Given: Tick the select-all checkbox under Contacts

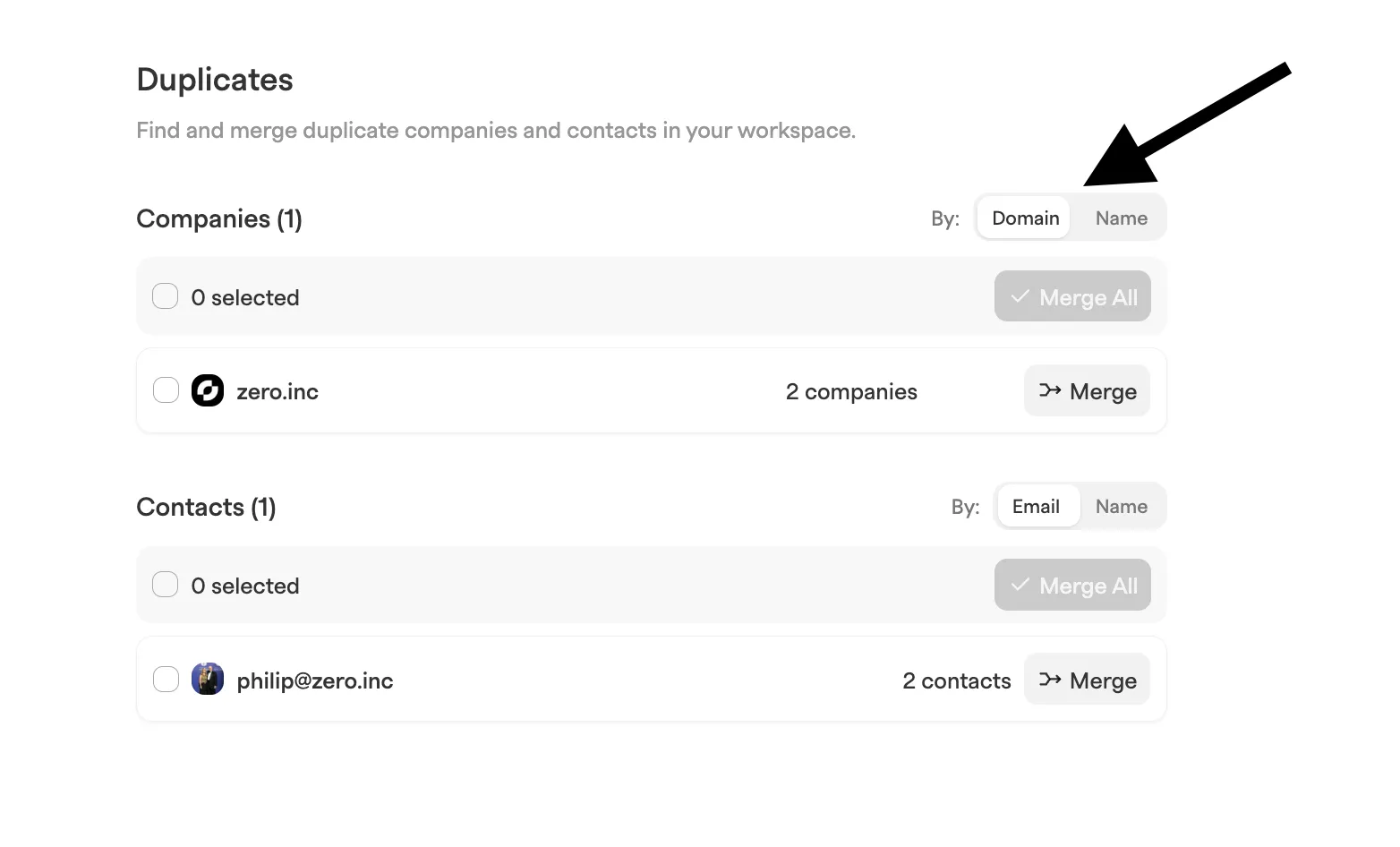Looking at the screenshot, I should [x=166, y=585].
